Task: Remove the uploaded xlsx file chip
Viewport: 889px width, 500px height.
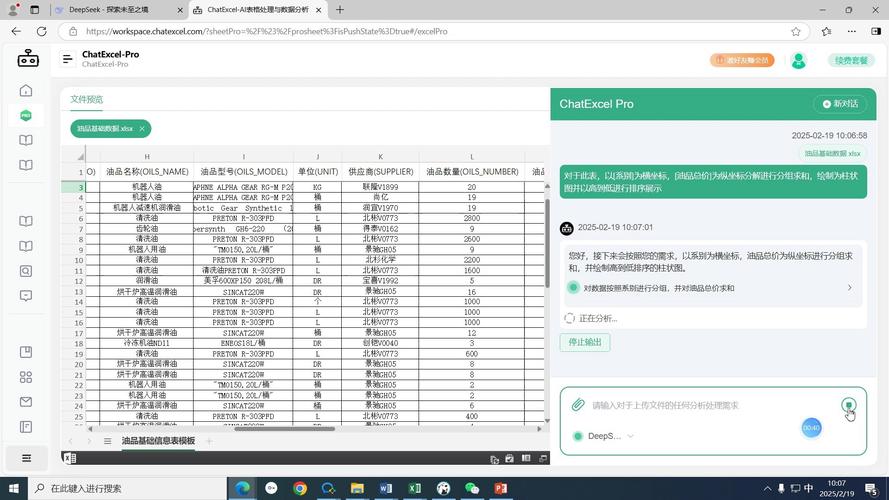Action: point(142,129)
